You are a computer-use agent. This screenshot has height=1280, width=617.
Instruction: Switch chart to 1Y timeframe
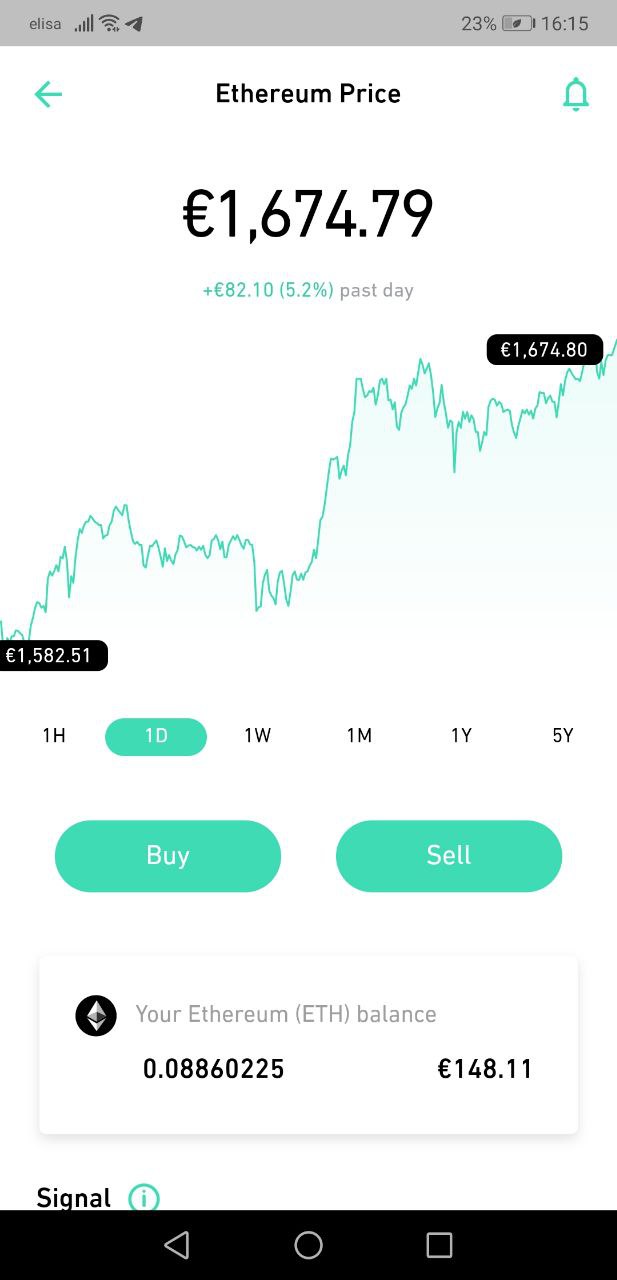point(461,736)
